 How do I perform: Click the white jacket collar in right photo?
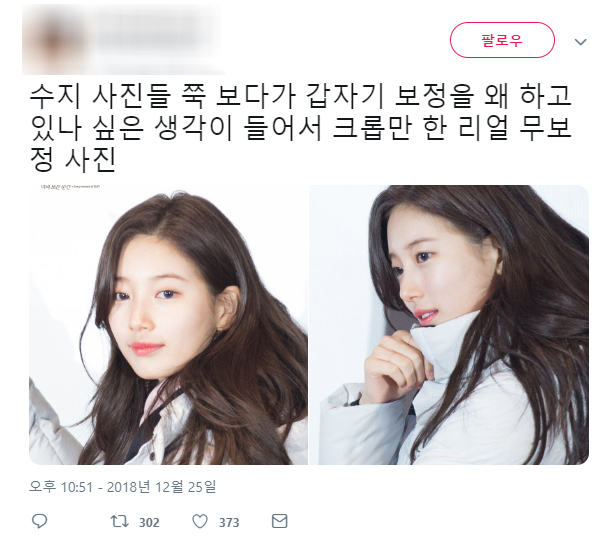click(444, 345)
